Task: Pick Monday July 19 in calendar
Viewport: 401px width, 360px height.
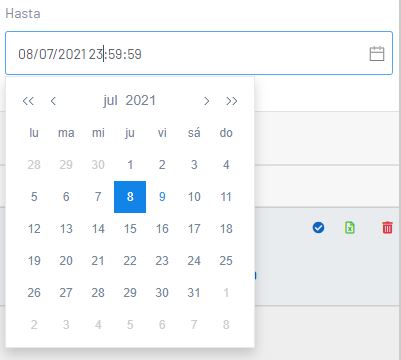Action: [x=34, y=261]
